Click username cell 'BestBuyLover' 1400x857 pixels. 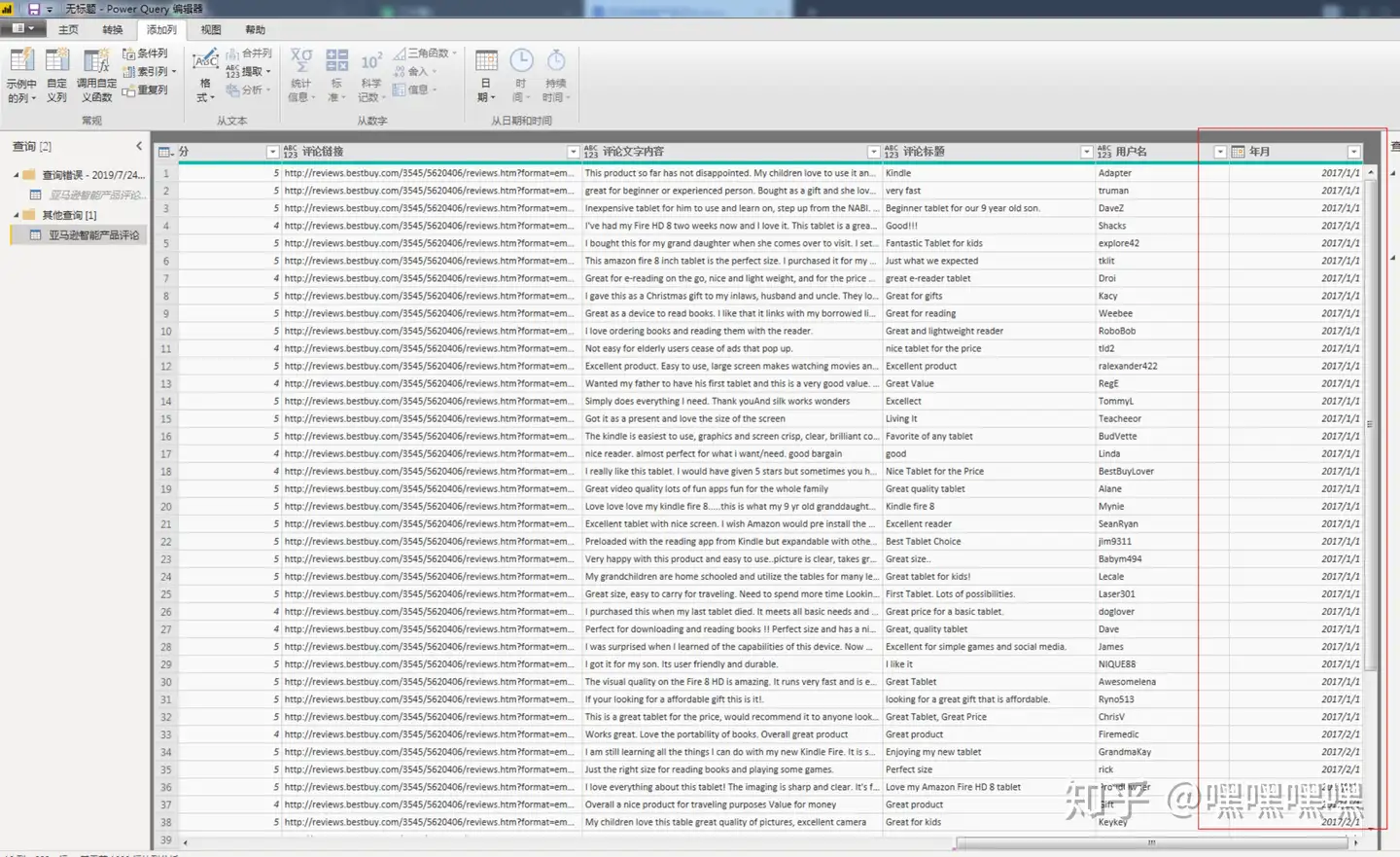click(1162, 471)
